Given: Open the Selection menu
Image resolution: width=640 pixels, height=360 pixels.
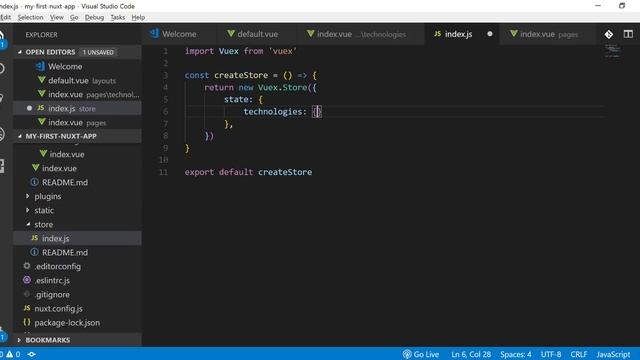Looking at the screenshot, I should pos(30,17).
